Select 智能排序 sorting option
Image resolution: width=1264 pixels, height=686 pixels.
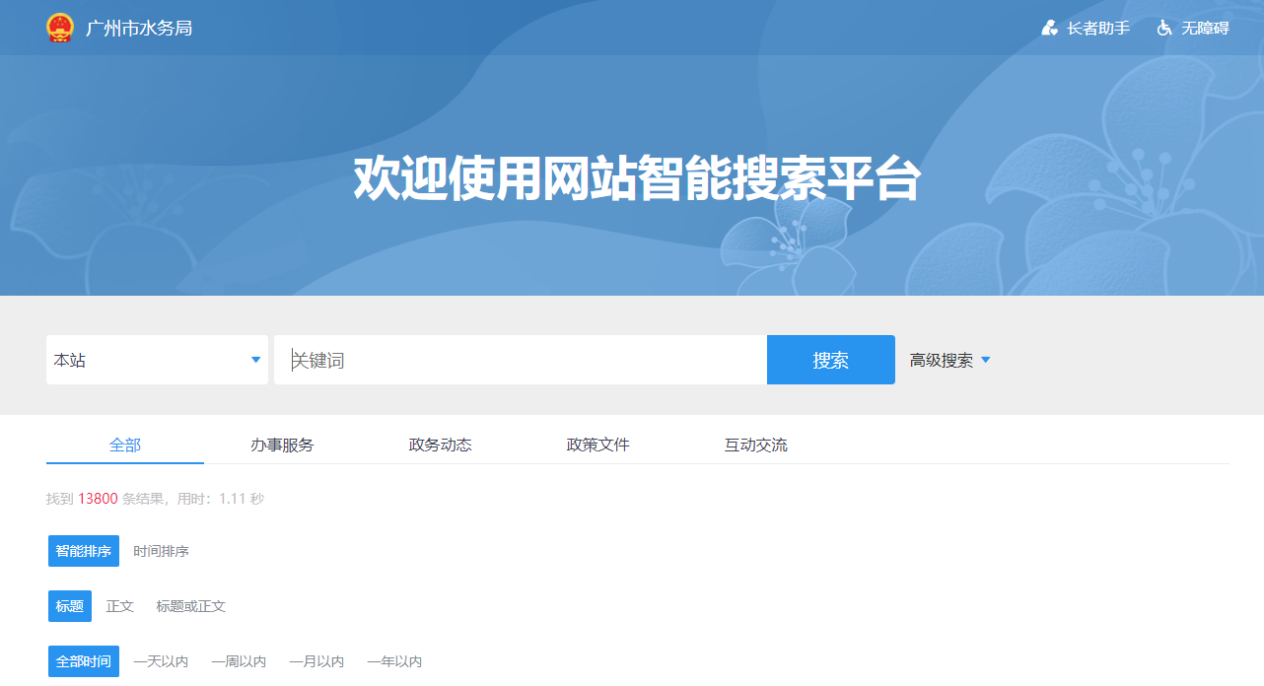pos(83,551)
